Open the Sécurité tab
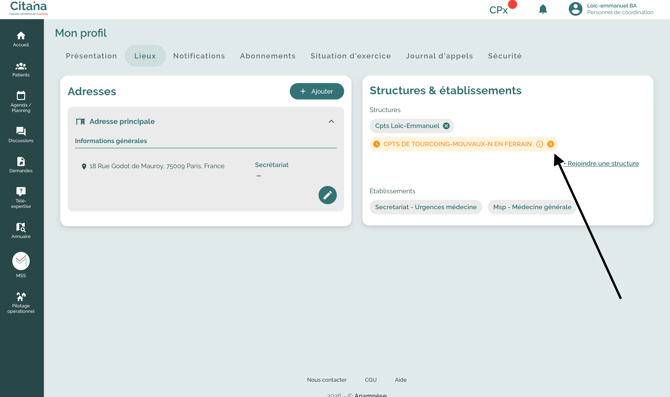Image resolution: width=670 pixels, height=397 pixels. (x=505, y=56)
